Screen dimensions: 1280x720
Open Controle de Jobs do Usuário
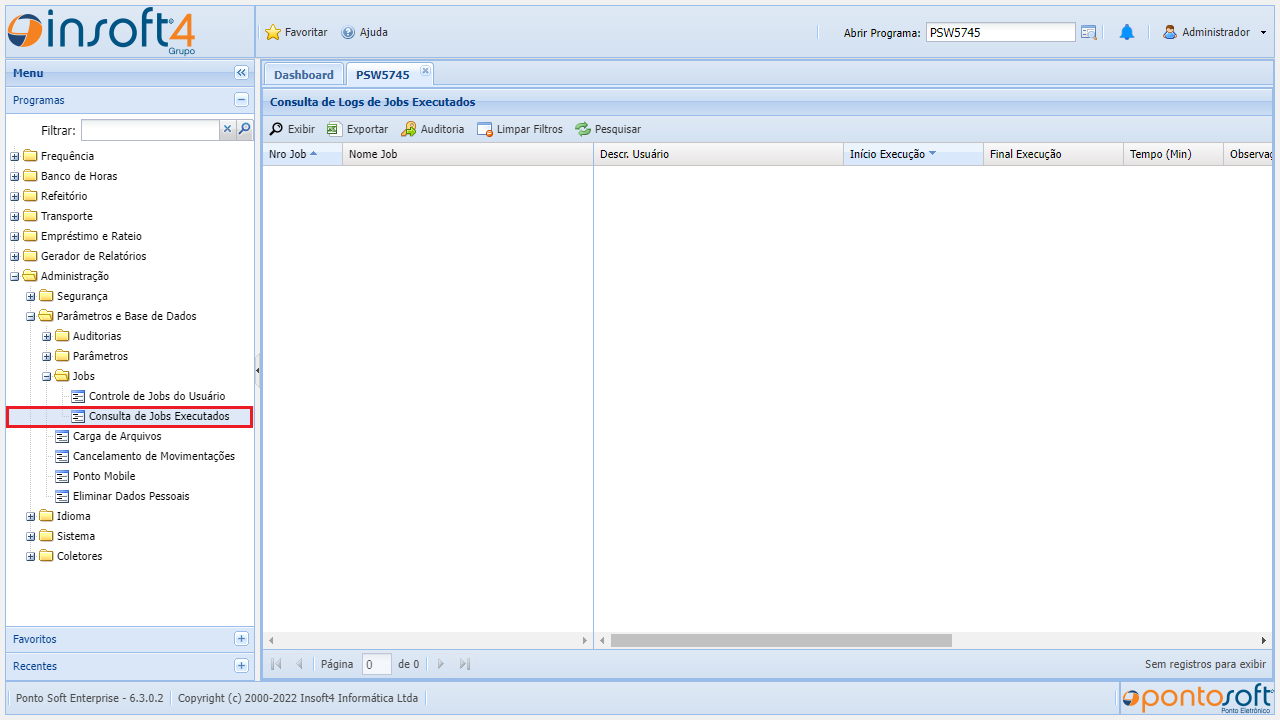click(156, 396)
